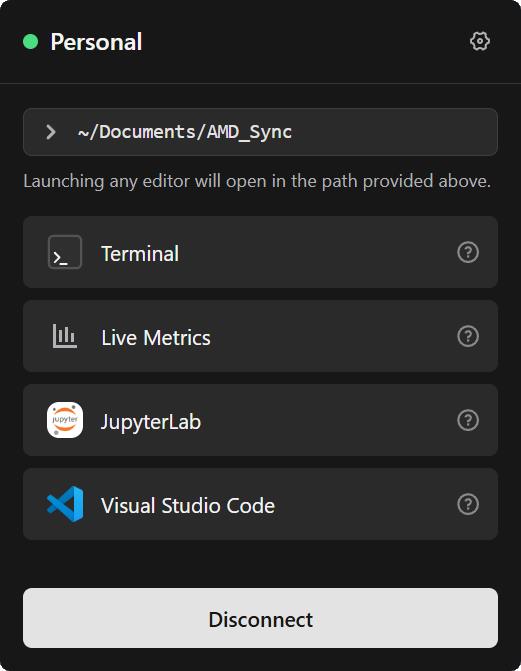Launch Visual Studio Code
Image resolution: width=521 pixels, height=671 pixels.
click(260, 504)
